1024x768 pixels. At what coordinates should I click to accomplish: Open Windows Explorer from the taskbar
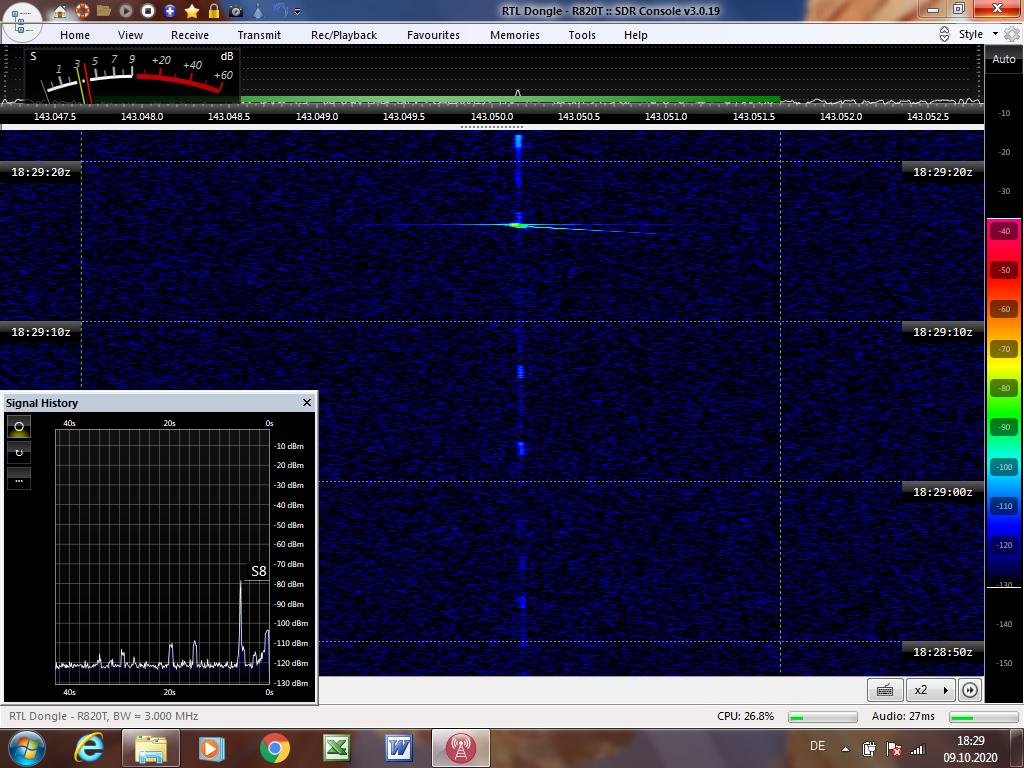click(x=151, y=748)
